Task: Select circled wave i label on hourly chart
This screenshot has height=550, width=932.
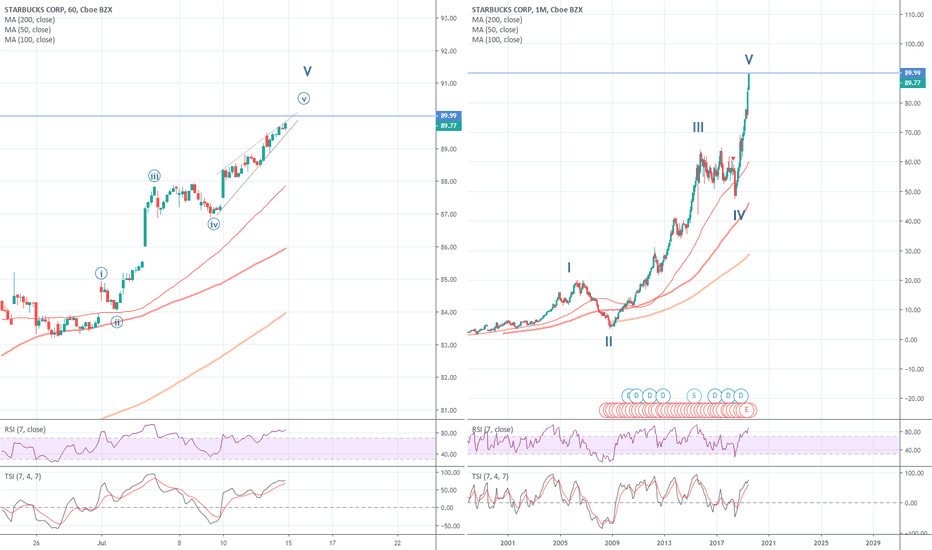Action: [x=102, y=274]
